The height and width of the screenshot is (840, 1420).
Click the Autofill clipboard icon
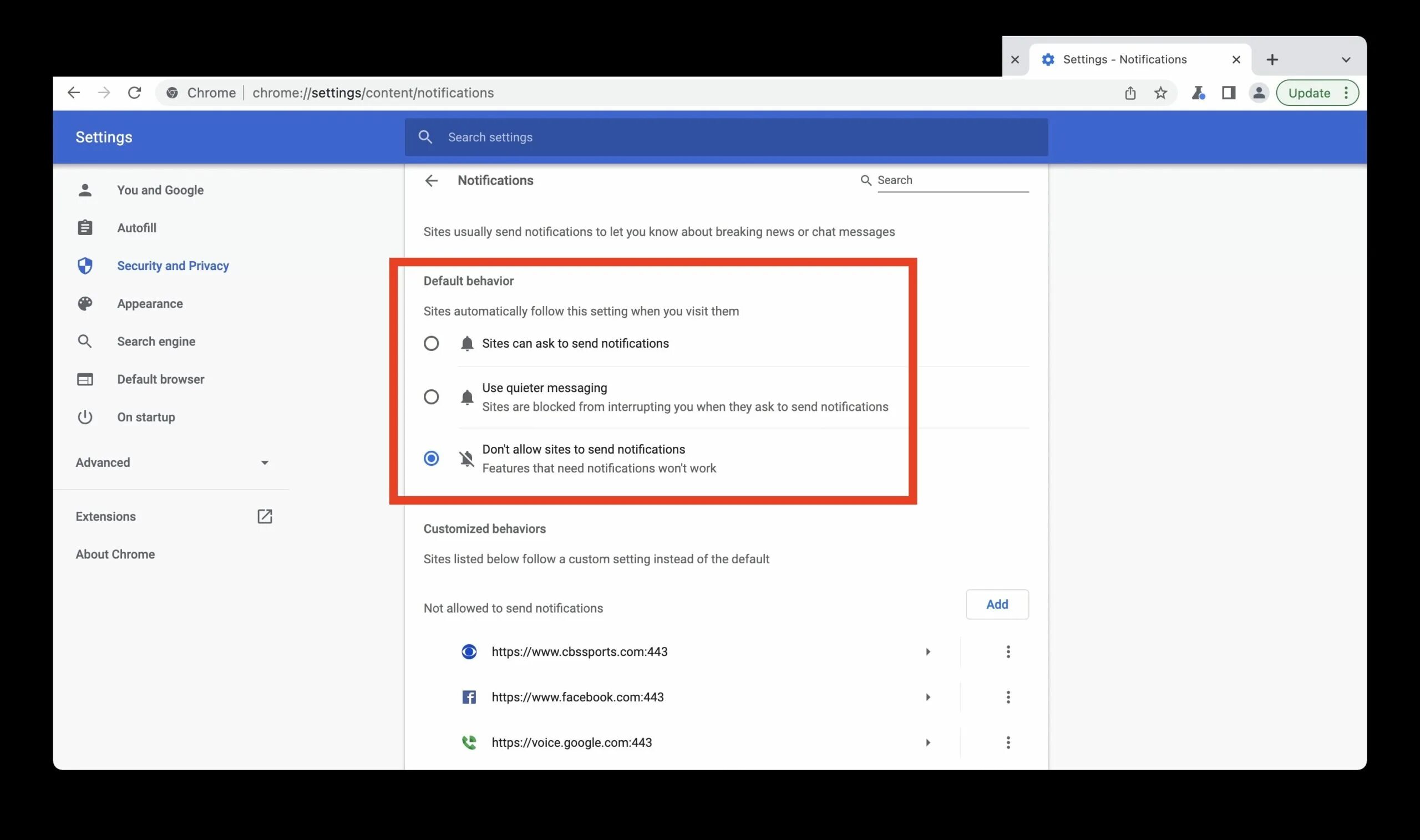(85, 228)
